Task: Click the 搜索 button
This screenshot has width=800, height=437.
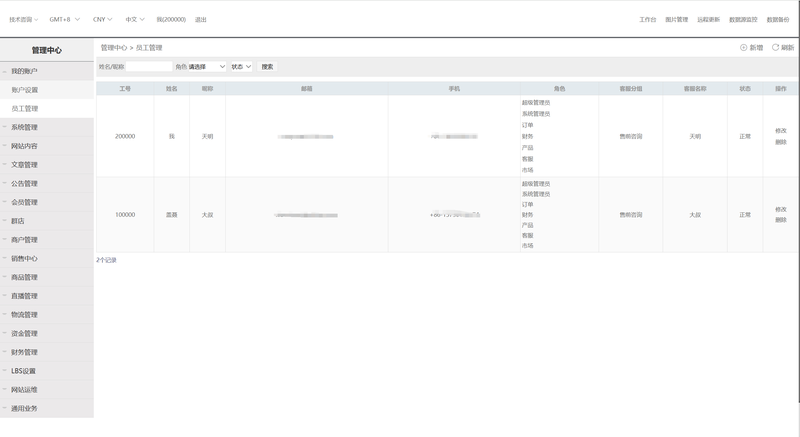Action: point(267,67)
